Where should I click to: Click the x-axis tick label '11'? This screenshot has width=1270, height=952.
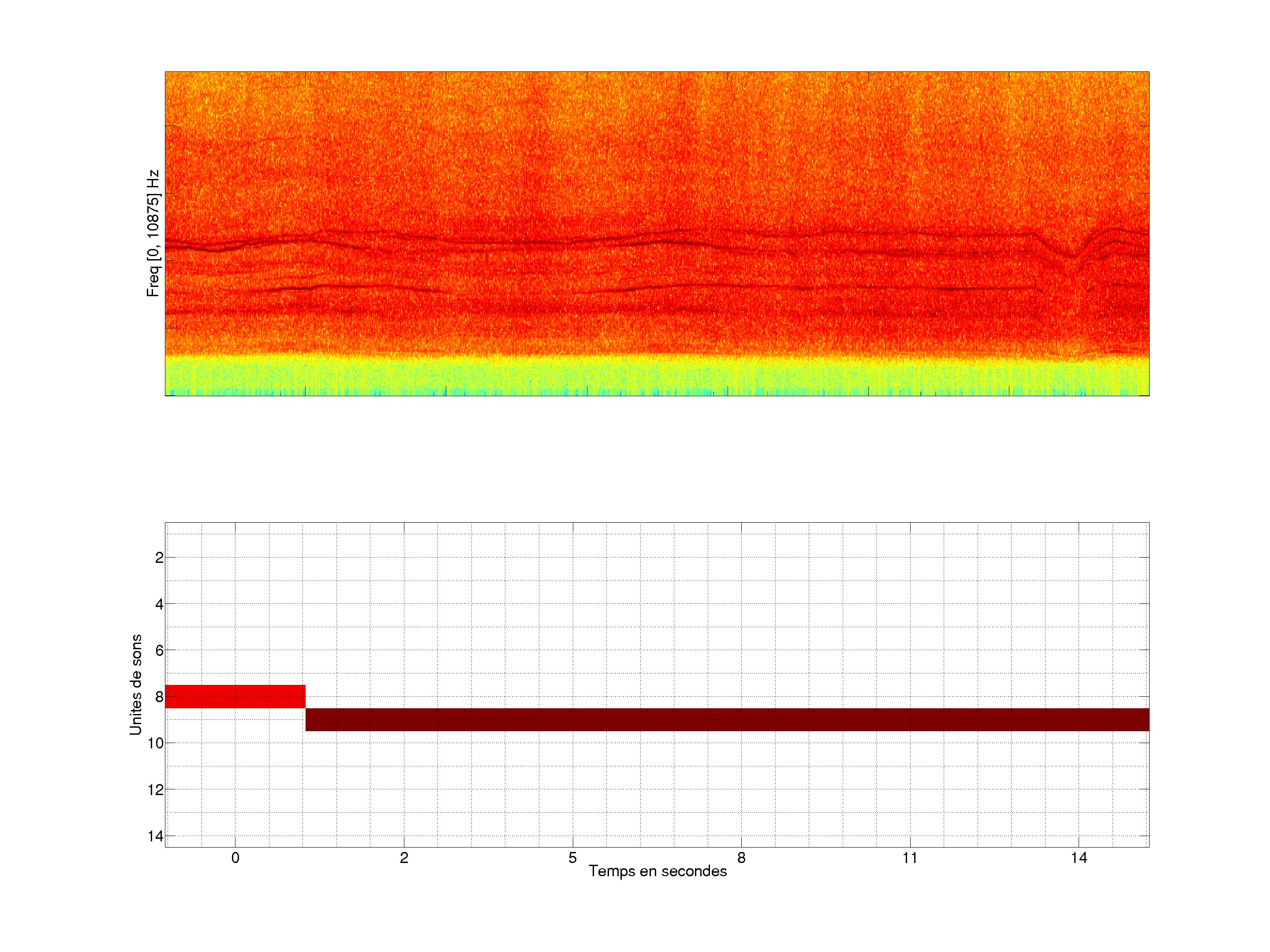click(x=910, y=858)
